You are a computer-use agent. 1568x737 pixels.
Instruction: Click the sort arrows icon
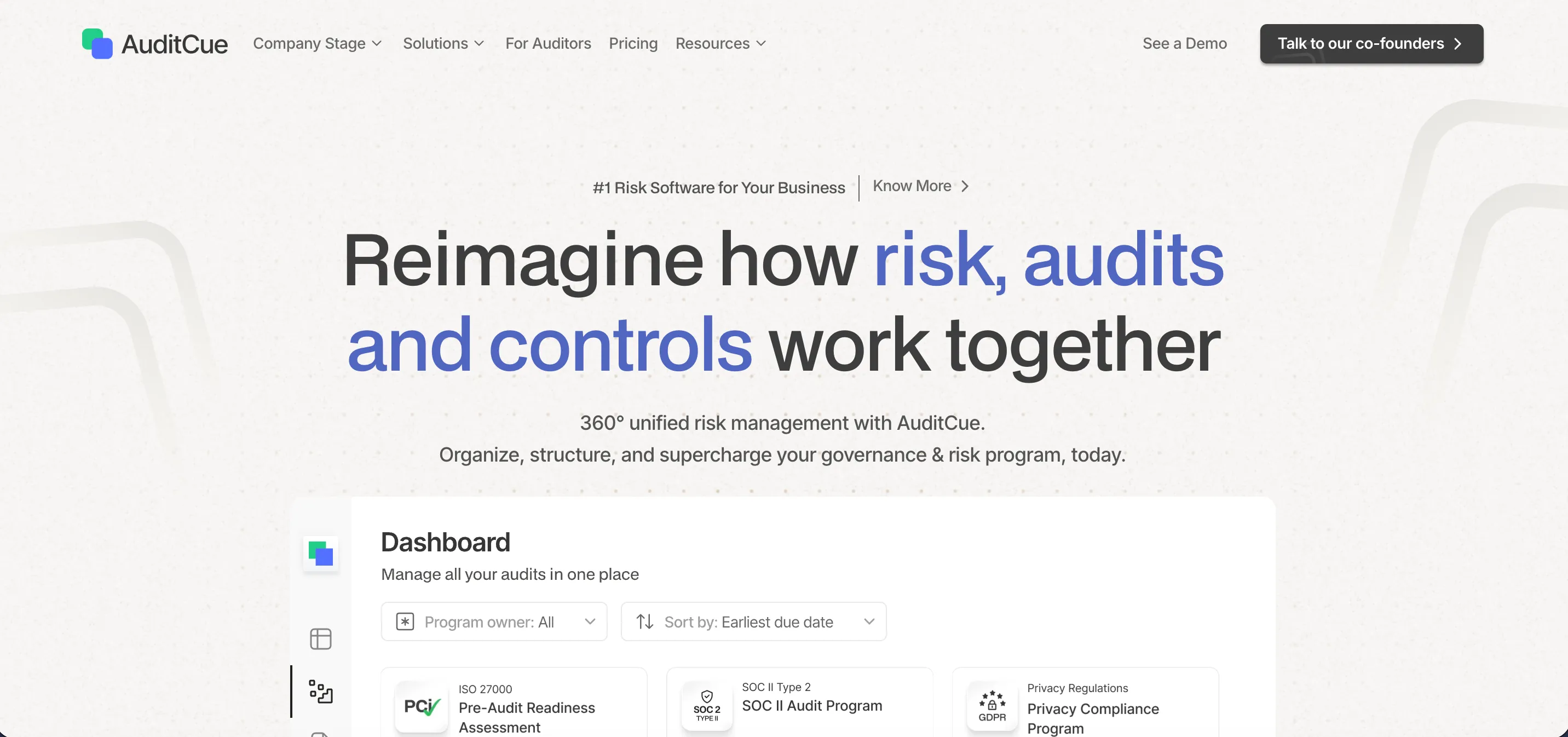[x=644, y=621]
